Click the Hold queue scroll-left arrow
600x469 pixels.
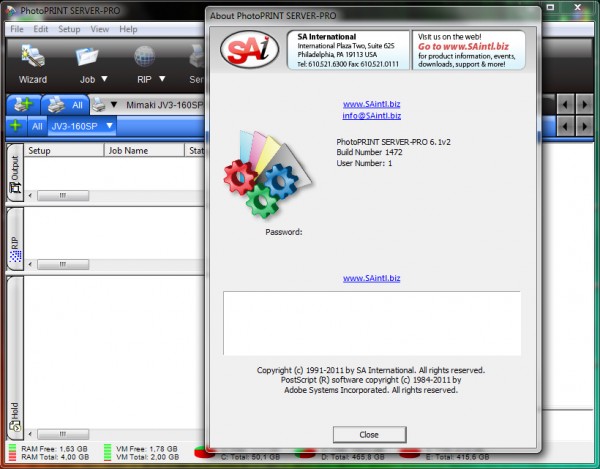pyautogui.click(x=30, y=434)
